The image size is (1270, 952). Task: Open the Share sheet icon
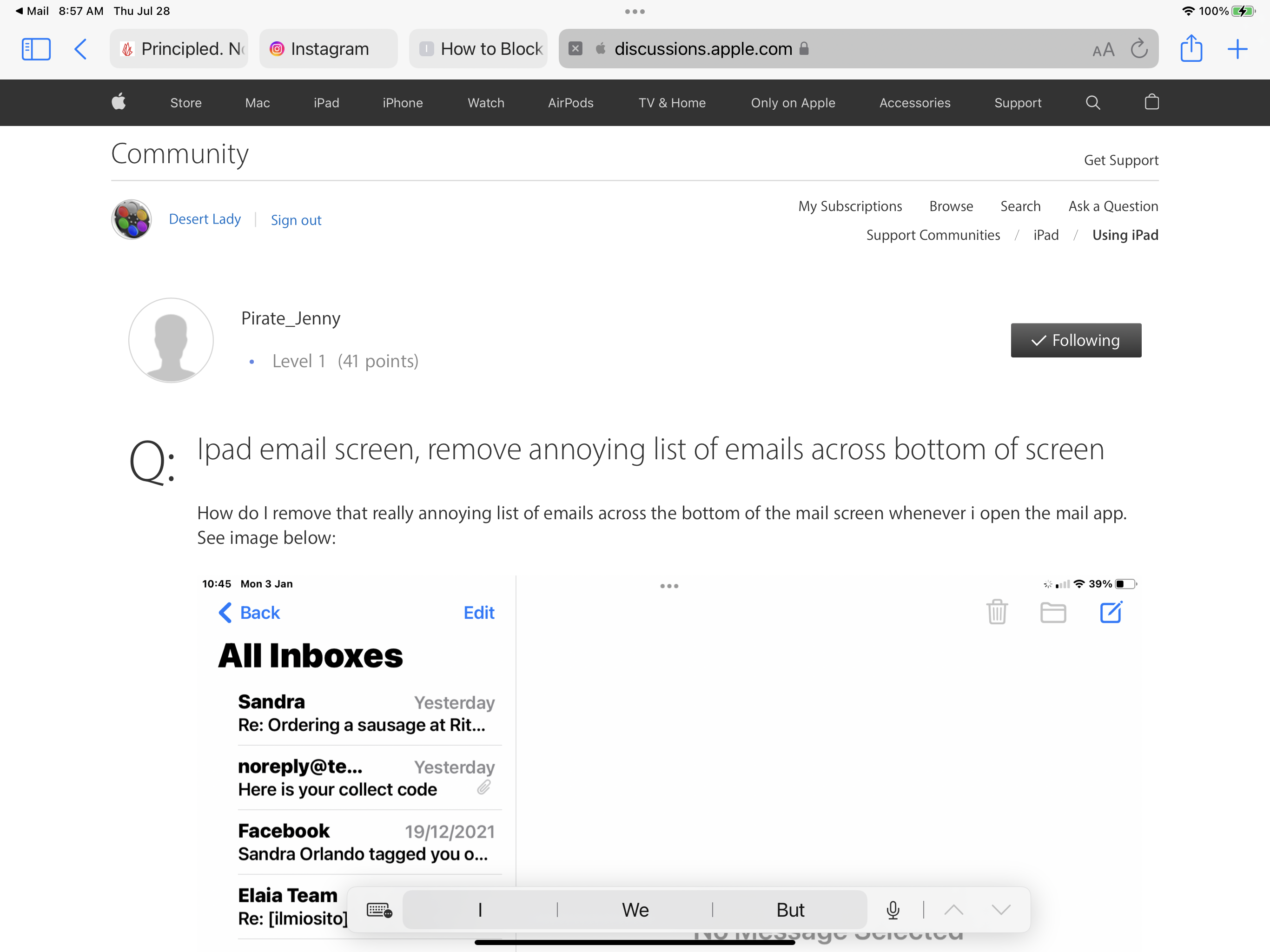pyautogui.click(x=1191, y=49)
